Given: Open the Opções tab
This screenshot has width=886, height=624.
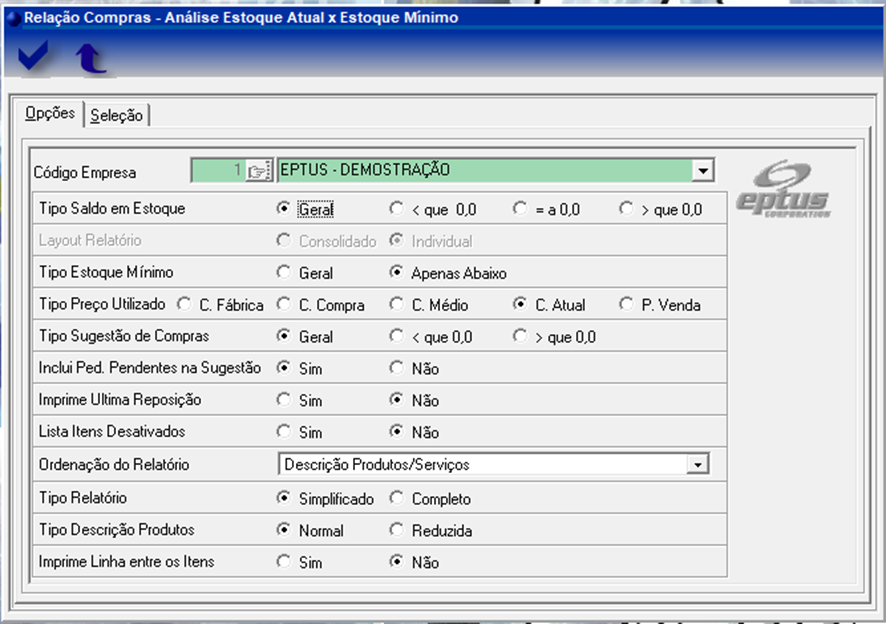Looking at the screenshot, I should (x=49, y=114).
